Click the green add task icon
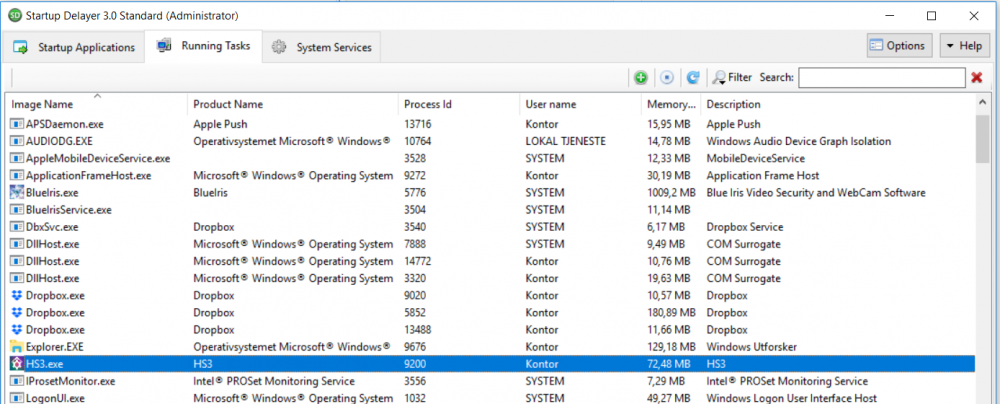The height and width of the screenshot is (404, 1000). [x=641, y=77]
